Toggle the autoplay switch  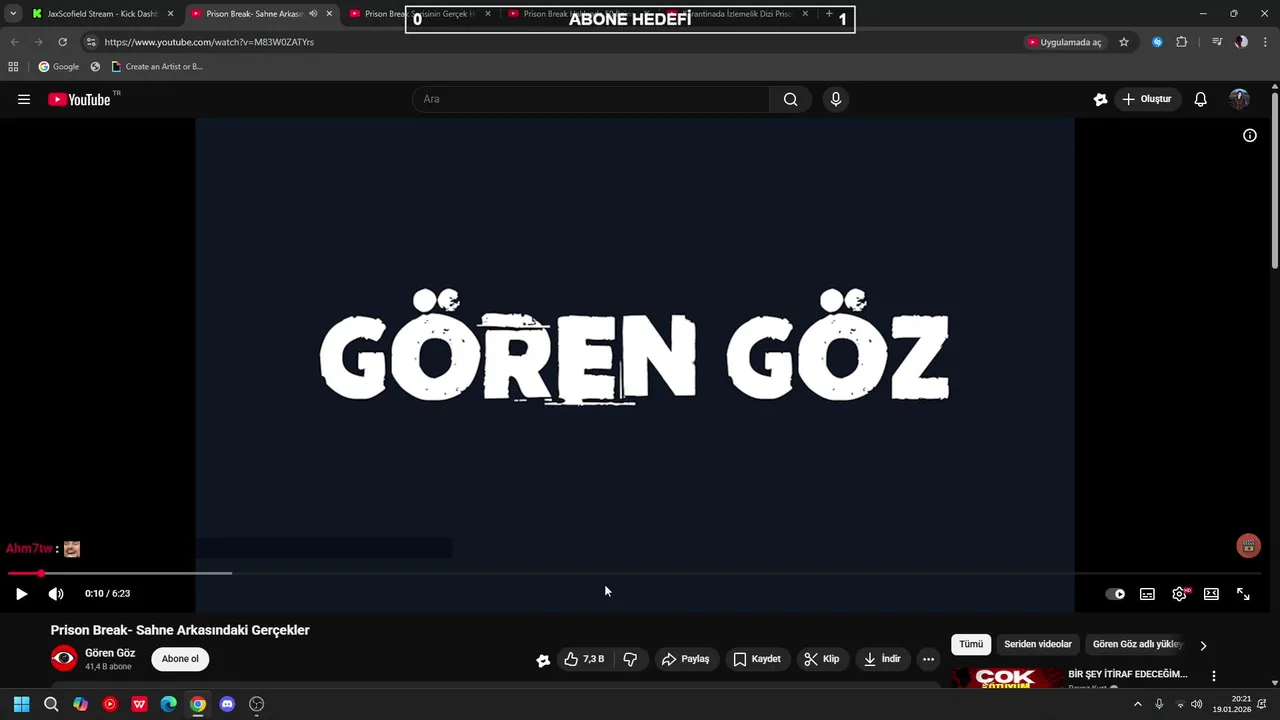1115,594
